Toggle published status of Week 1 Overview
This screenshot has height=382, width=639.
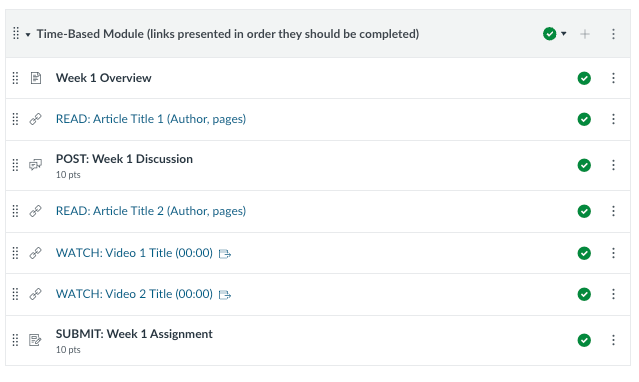584,78
